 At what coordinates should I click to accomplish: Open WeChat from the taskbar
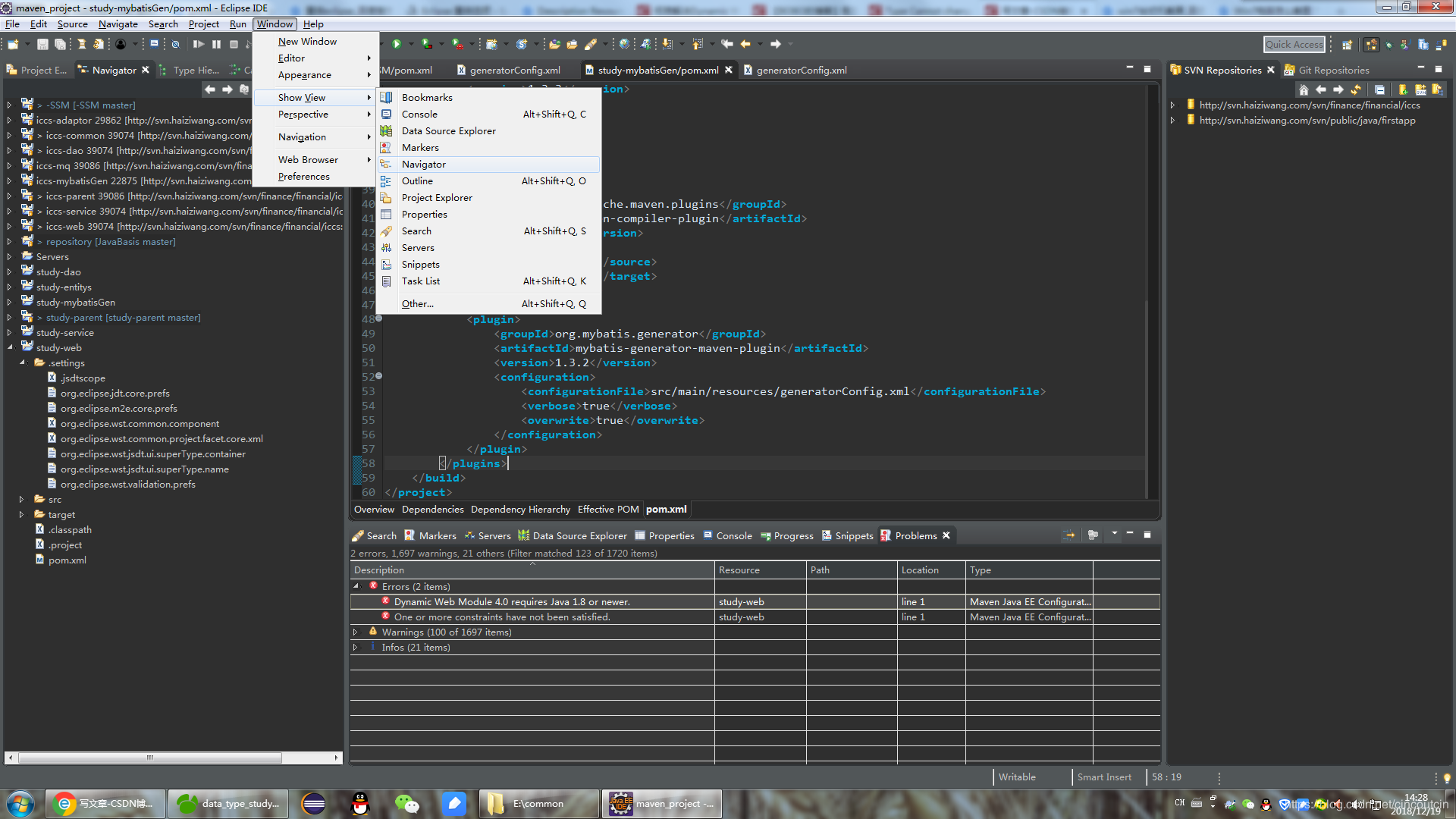click(406, 804)
